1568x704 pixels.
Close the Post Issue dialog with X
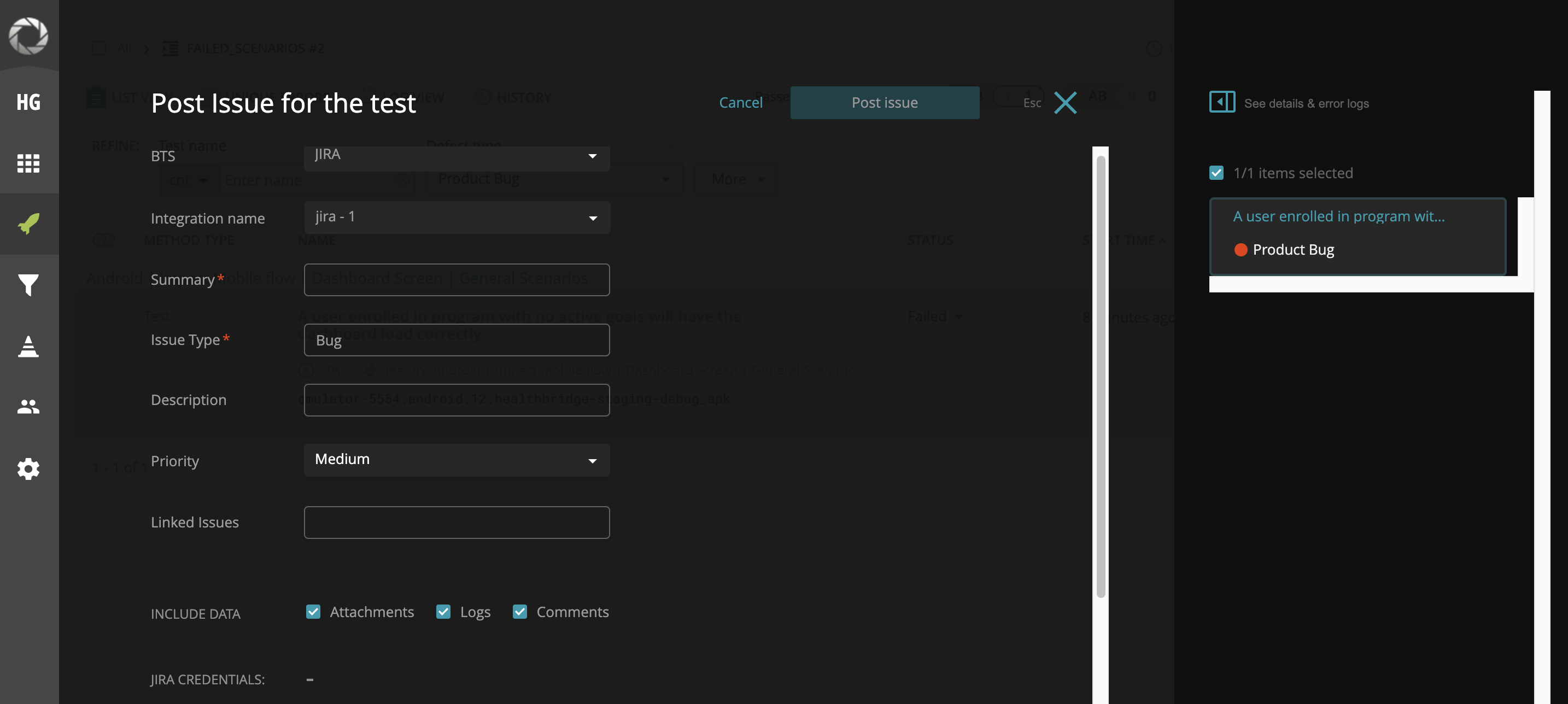click(x=1064, y=103)
